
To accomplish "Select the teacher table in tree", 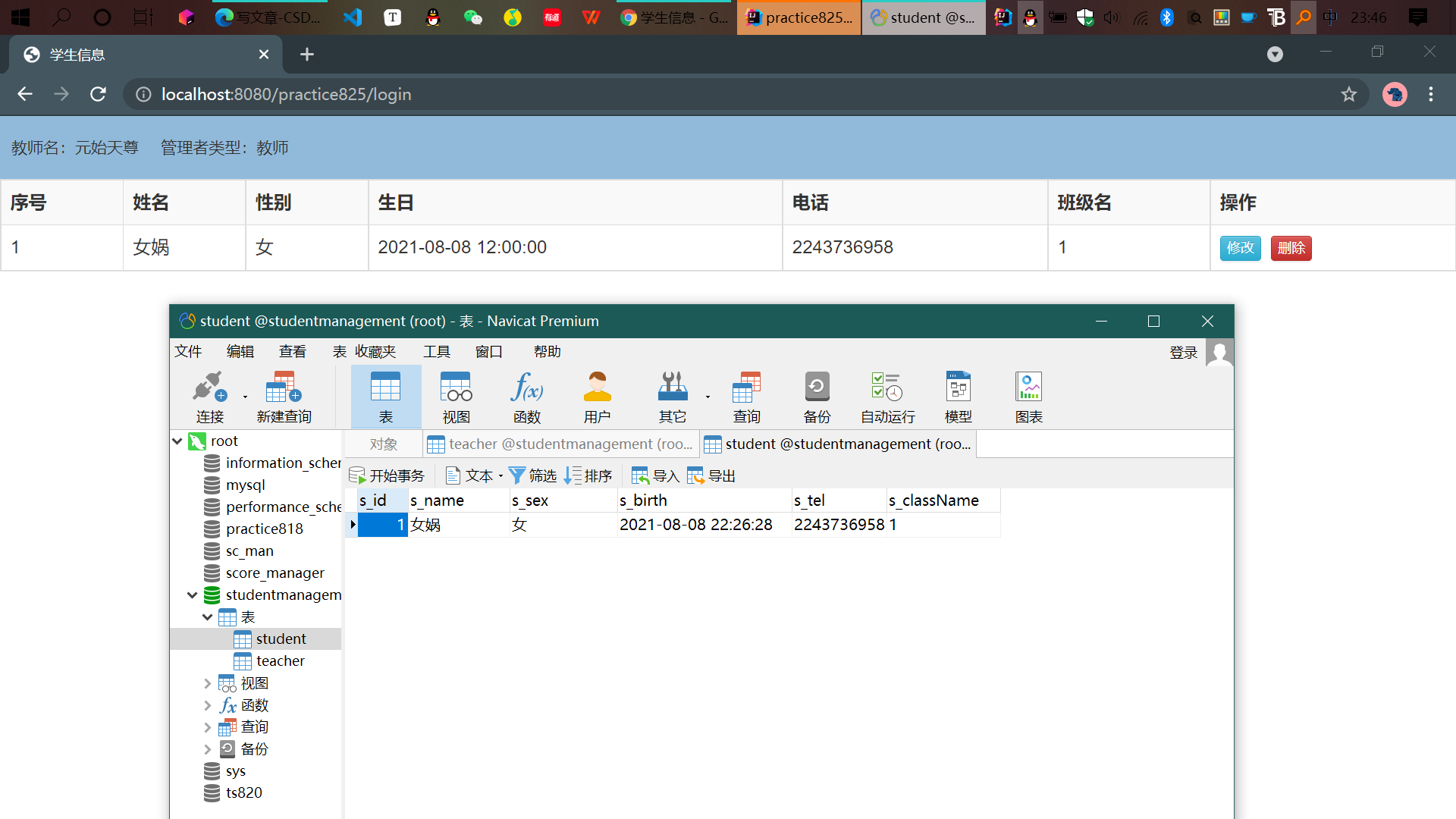I will point(280,661).
